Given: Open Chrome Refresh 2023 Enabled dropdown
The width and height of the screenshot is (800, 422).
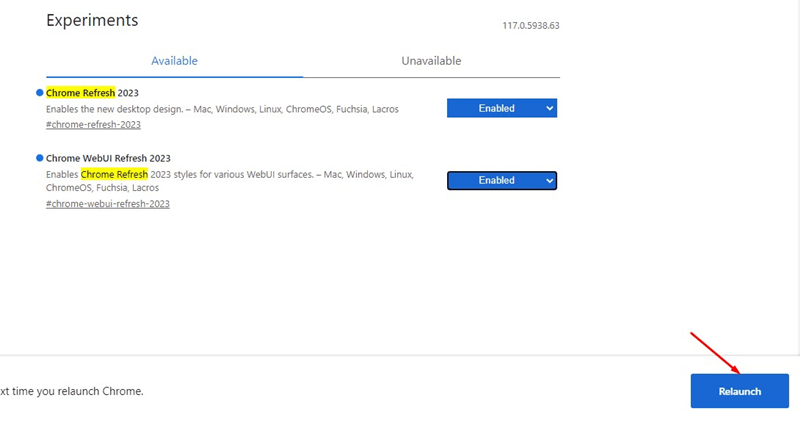Looking at the screenshot, I should [x=502, y=108].
